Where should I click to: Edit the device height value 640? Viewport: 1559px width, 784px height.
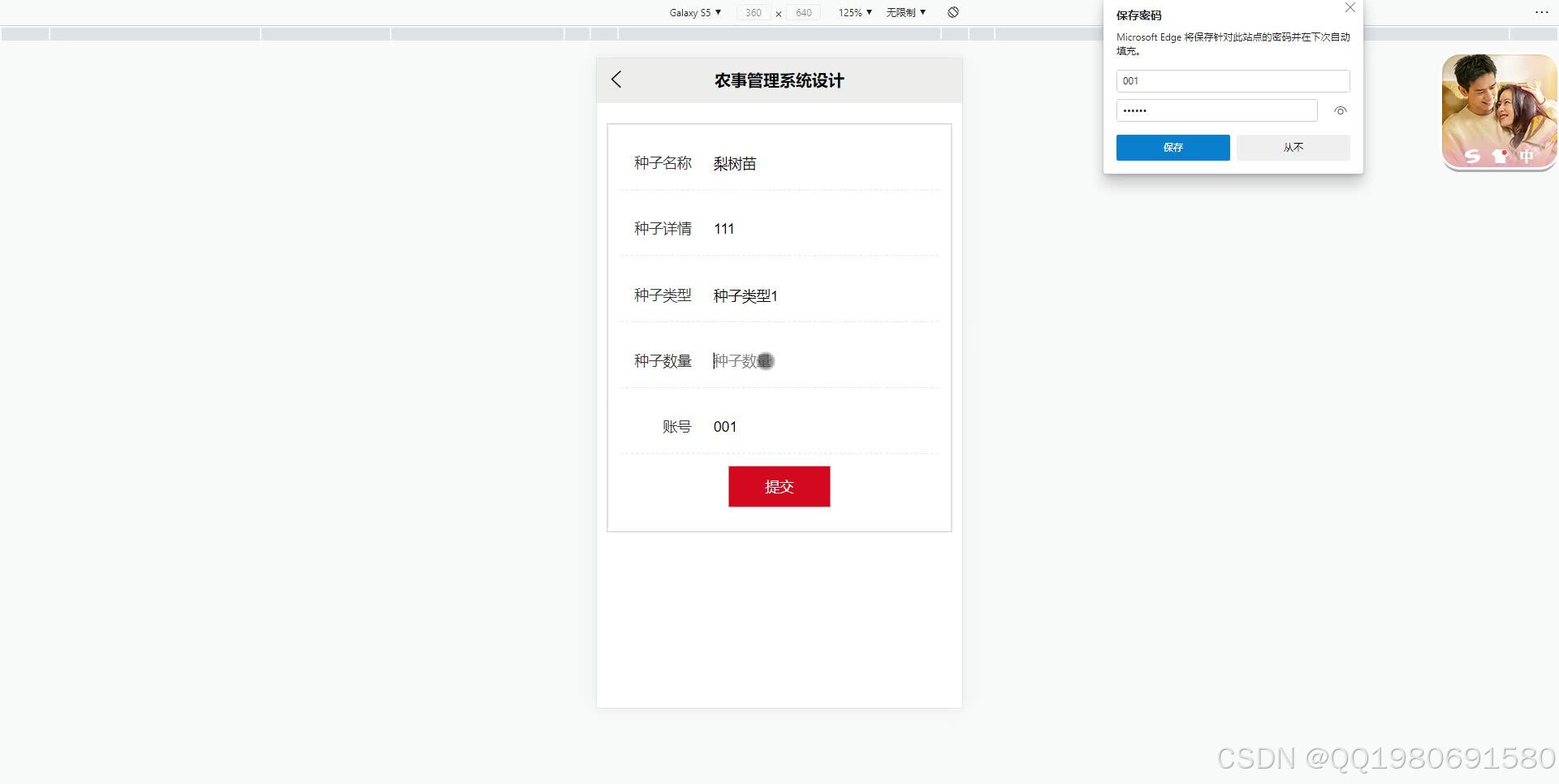(x=803, y=12)
